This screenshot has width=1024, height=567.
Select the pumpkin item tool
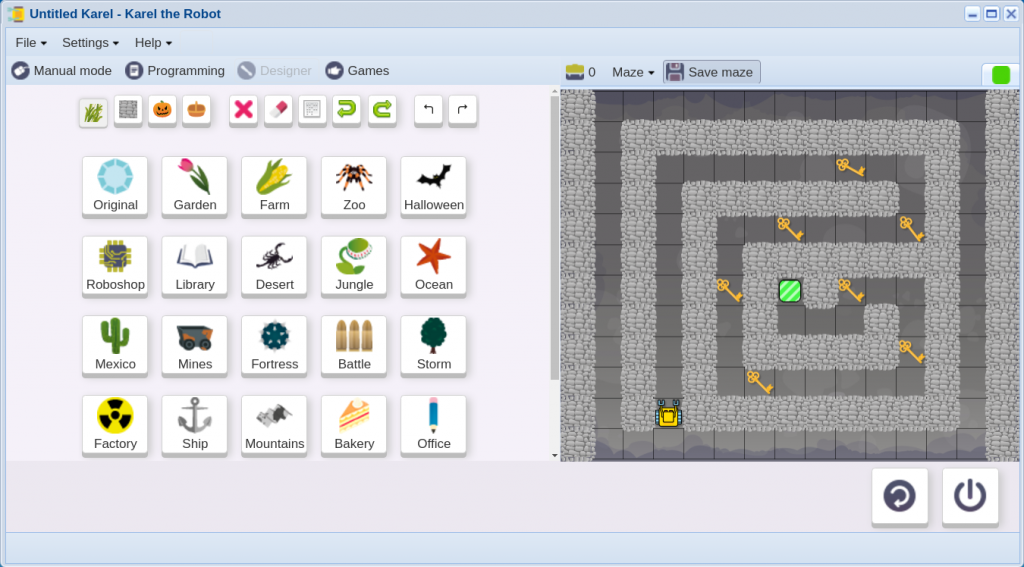(x=162, y=110)
